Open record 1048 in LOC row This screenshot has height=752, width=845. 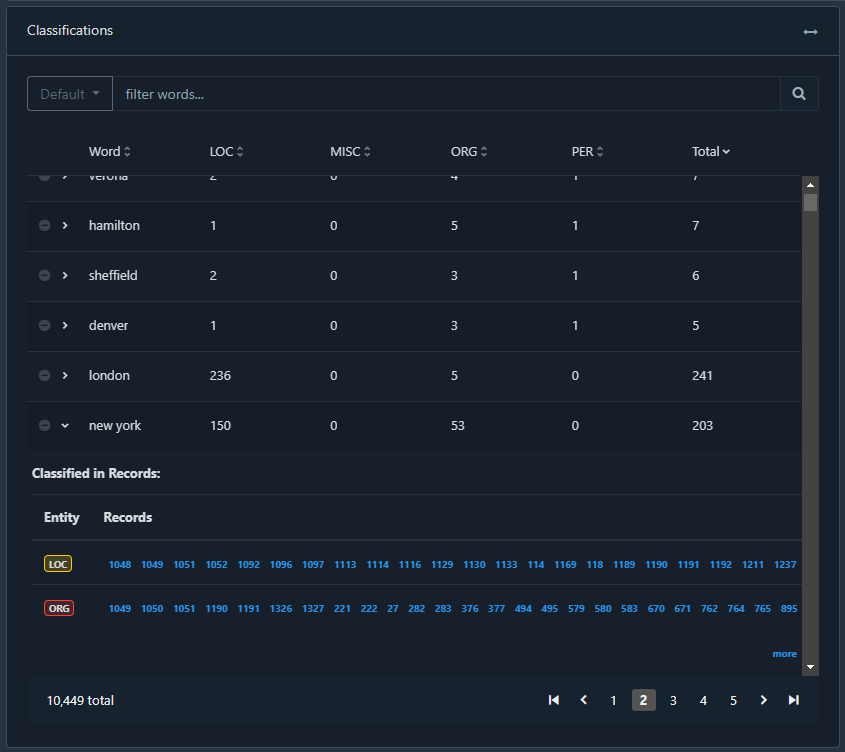tap(120, 565)
